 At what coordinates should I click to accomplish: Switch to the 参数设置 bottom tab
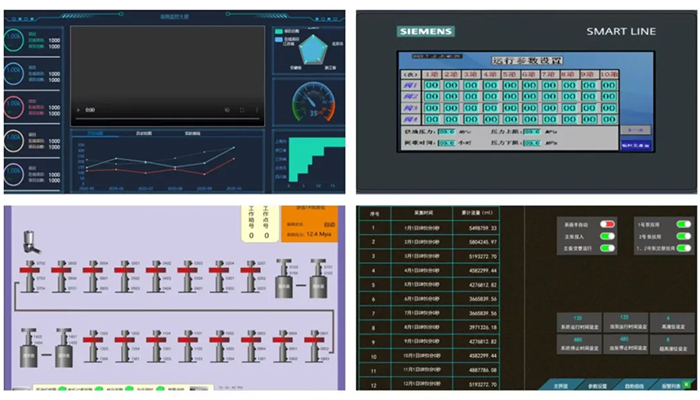[x=597, y=386]
